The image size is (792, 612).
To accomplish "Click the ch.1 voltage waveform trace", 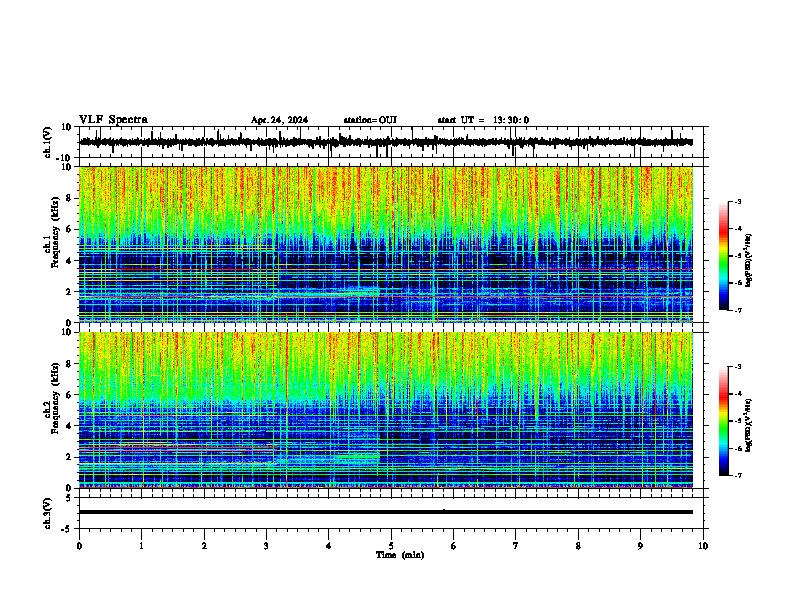I will click(x=386, y=142).
